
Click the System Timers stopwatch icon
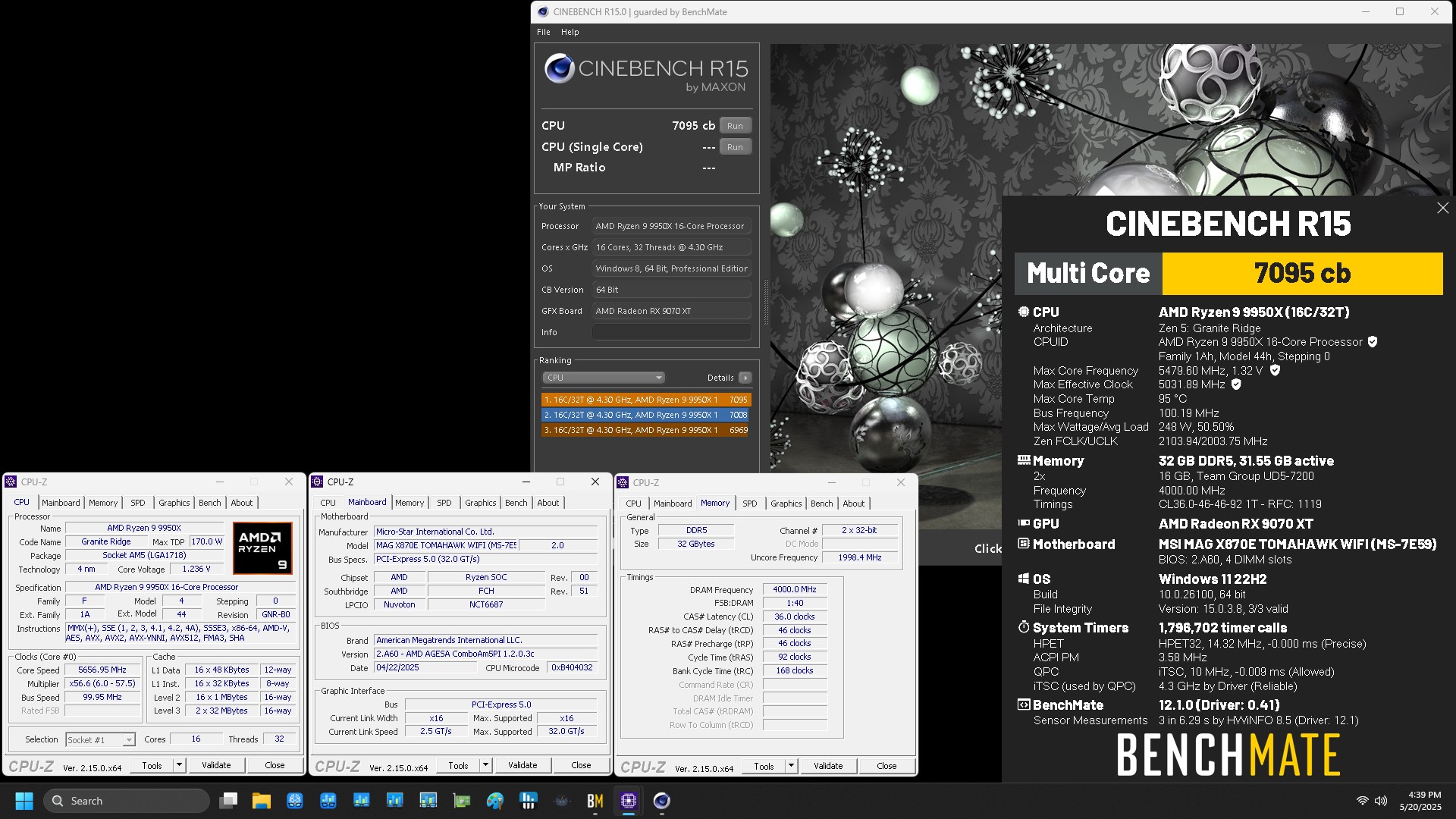click(1024, 627)
